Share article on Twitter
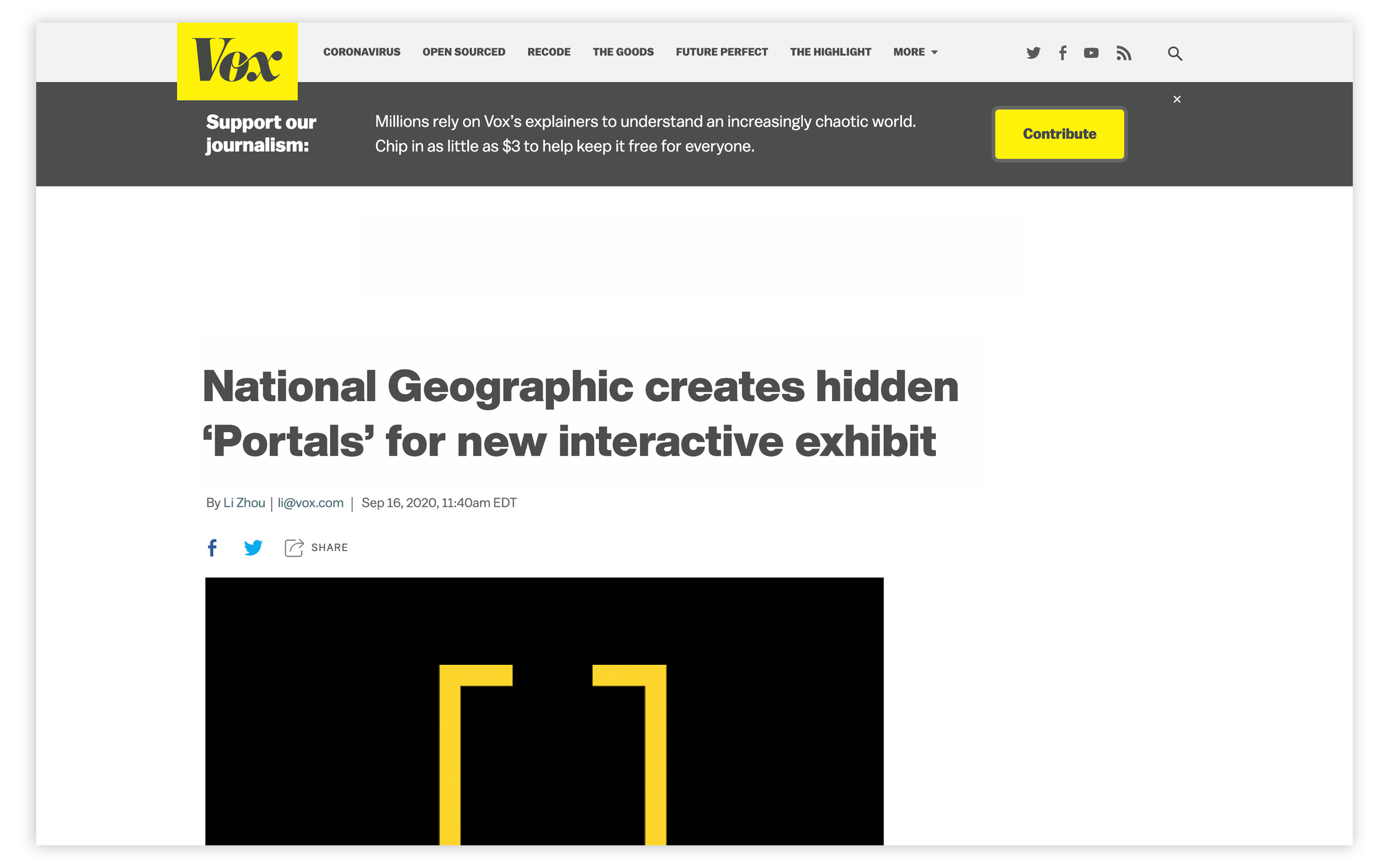 click(x=253, y=547)
